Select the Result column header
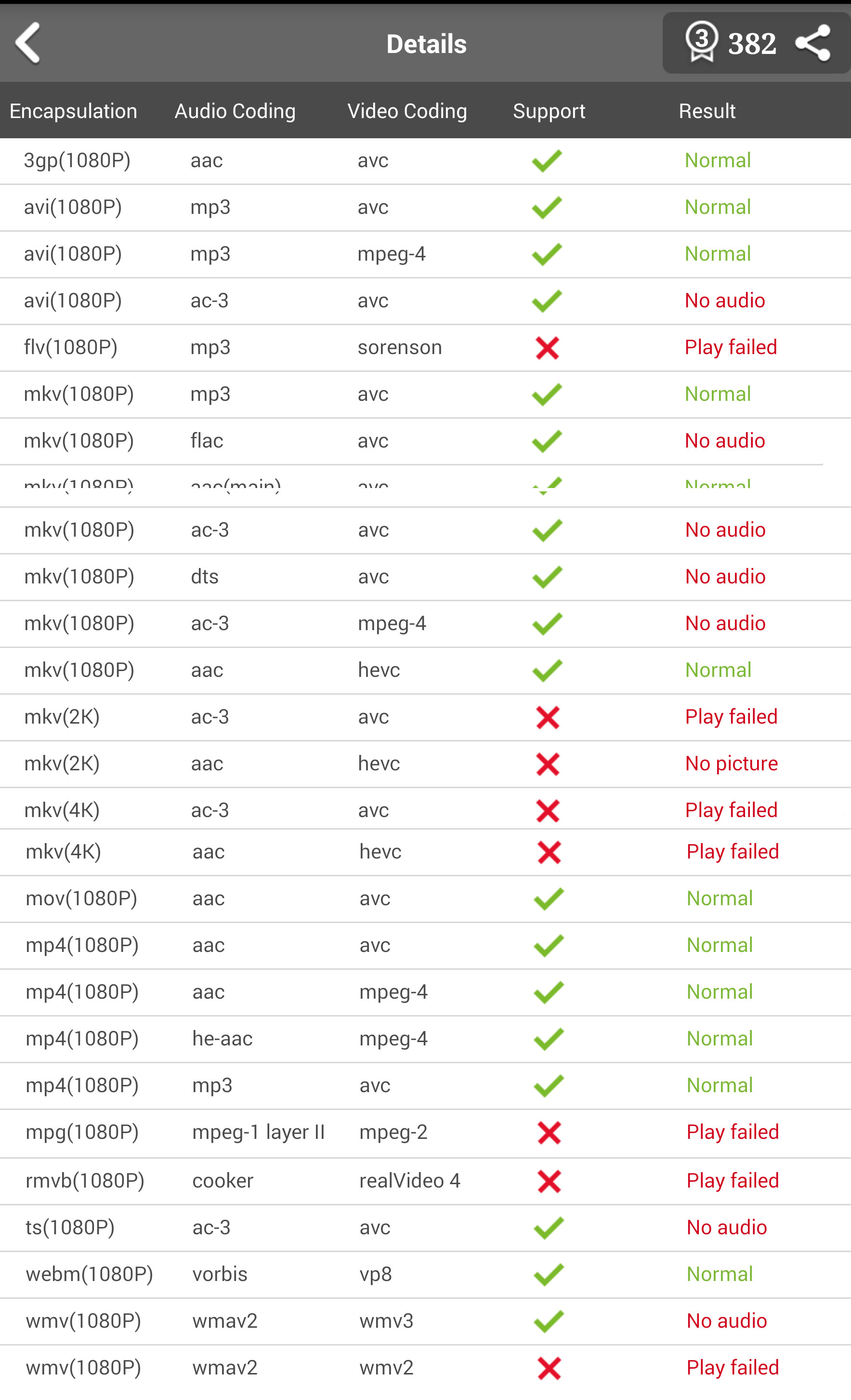This screenshot has width=851, height=1400. pyautogui.click(x=707, y=111)
